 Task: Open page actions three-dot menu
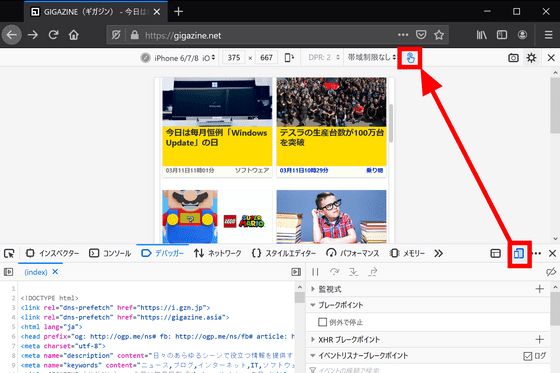(x=403, y=35)
